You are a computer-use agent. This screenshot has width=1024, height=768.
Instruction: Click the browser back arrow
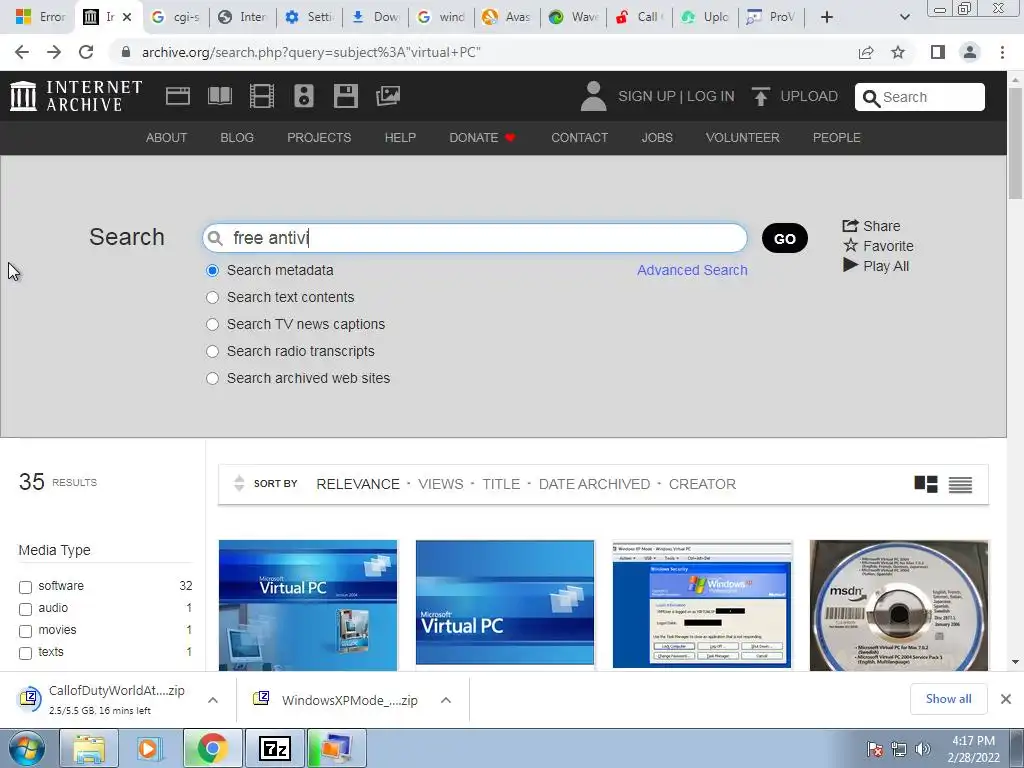coord(22,52)
